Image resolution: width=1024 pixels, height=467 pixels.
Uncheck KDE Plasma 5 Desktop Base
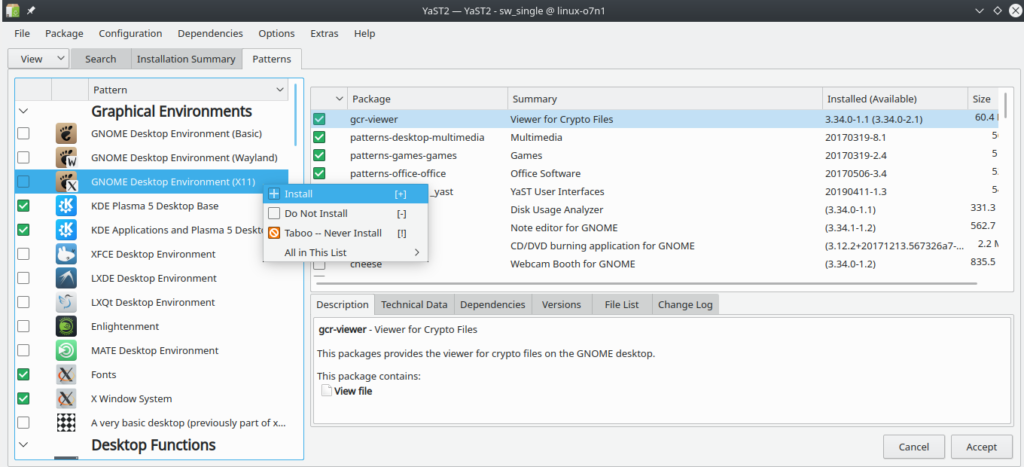coord(24,206)
